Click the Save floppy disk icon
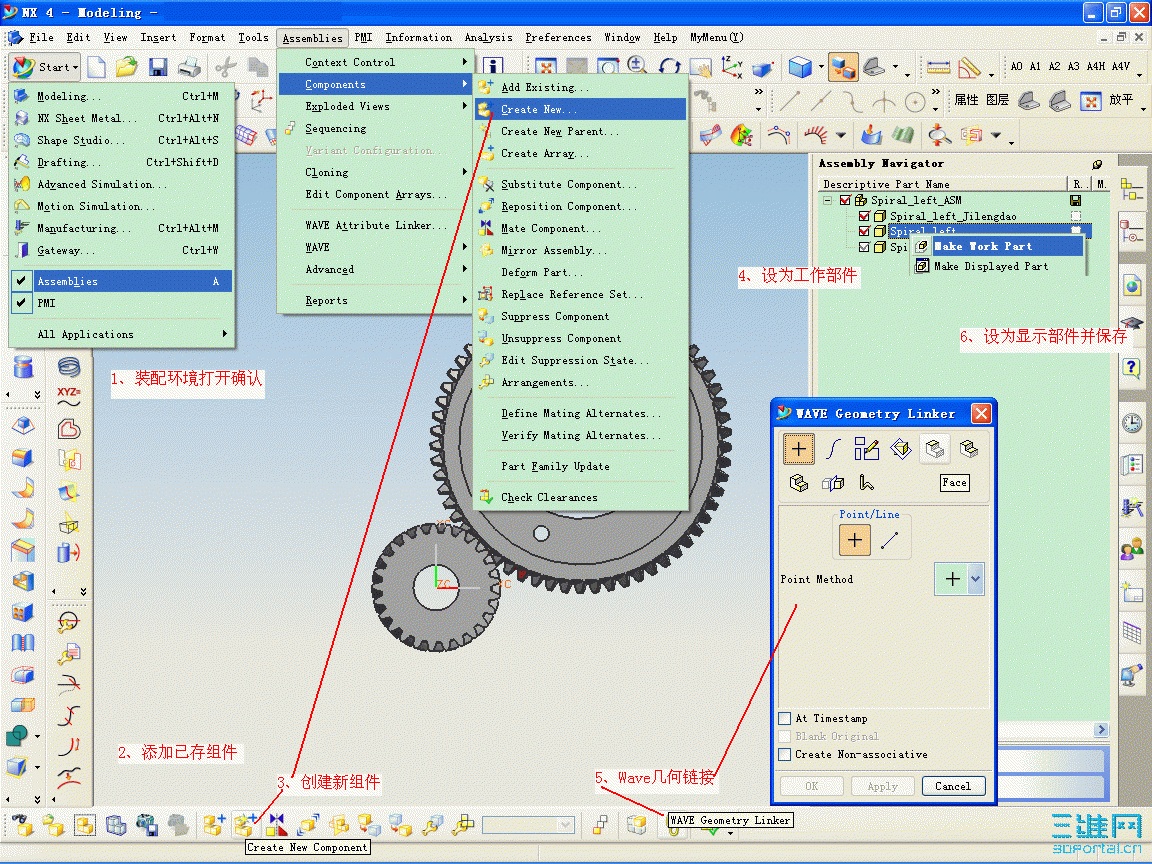 pyautogui.click(x=158, y=67)
